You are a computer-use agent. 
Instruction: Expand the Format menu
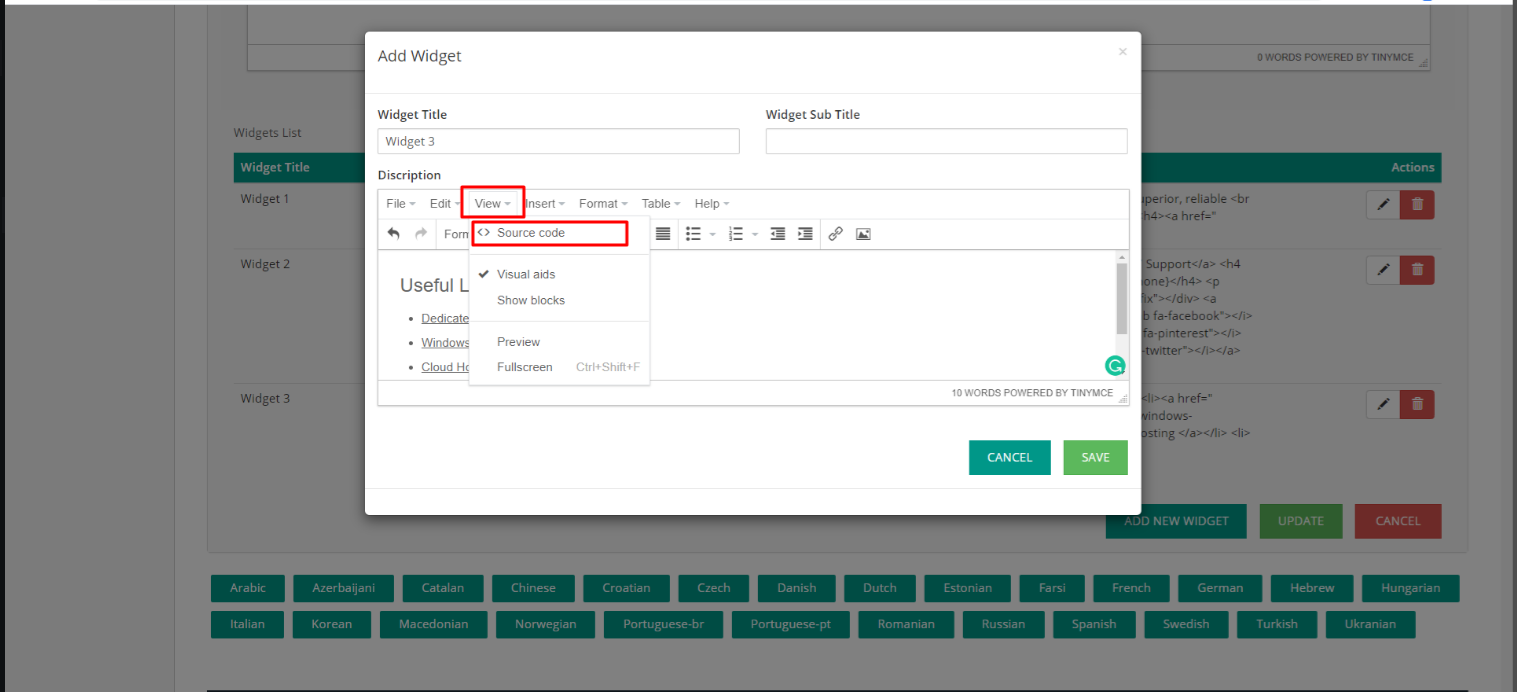click(x=603, y=204)
